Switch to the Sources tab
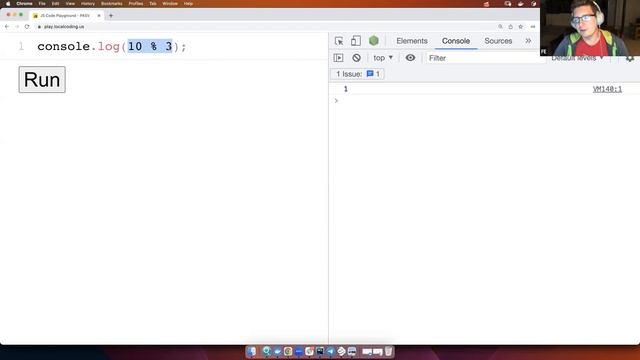The height and width of the screenshot is (360, 640). (x=498, y=41)
